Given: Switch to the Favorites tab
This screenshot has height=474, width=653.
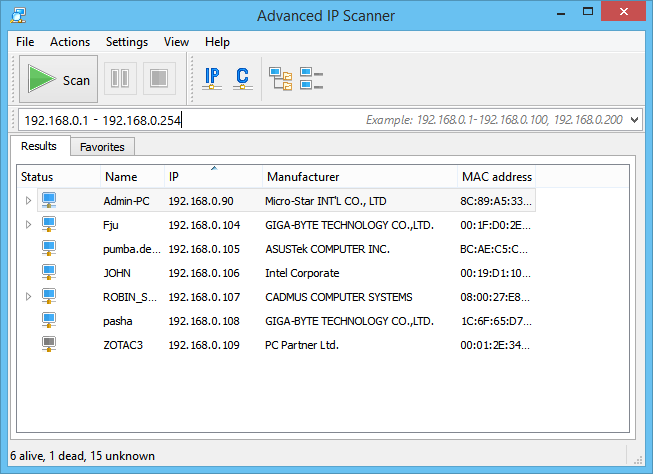Looking at the screenshot, I should 102,147.
